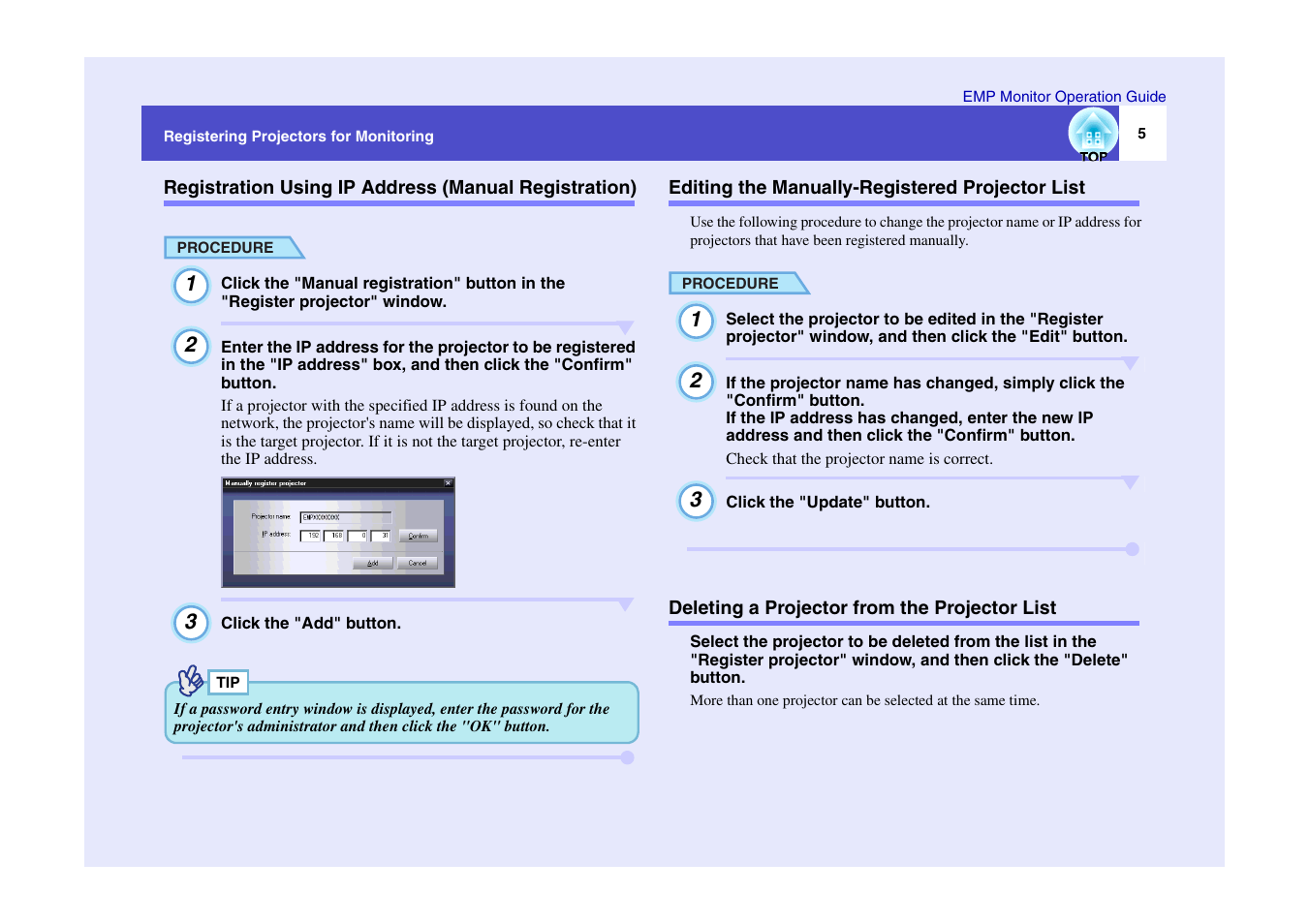Screen dimensions: 1309x924
Task: Click the Confirm button in the dialog
Action: tap(418, 536)
